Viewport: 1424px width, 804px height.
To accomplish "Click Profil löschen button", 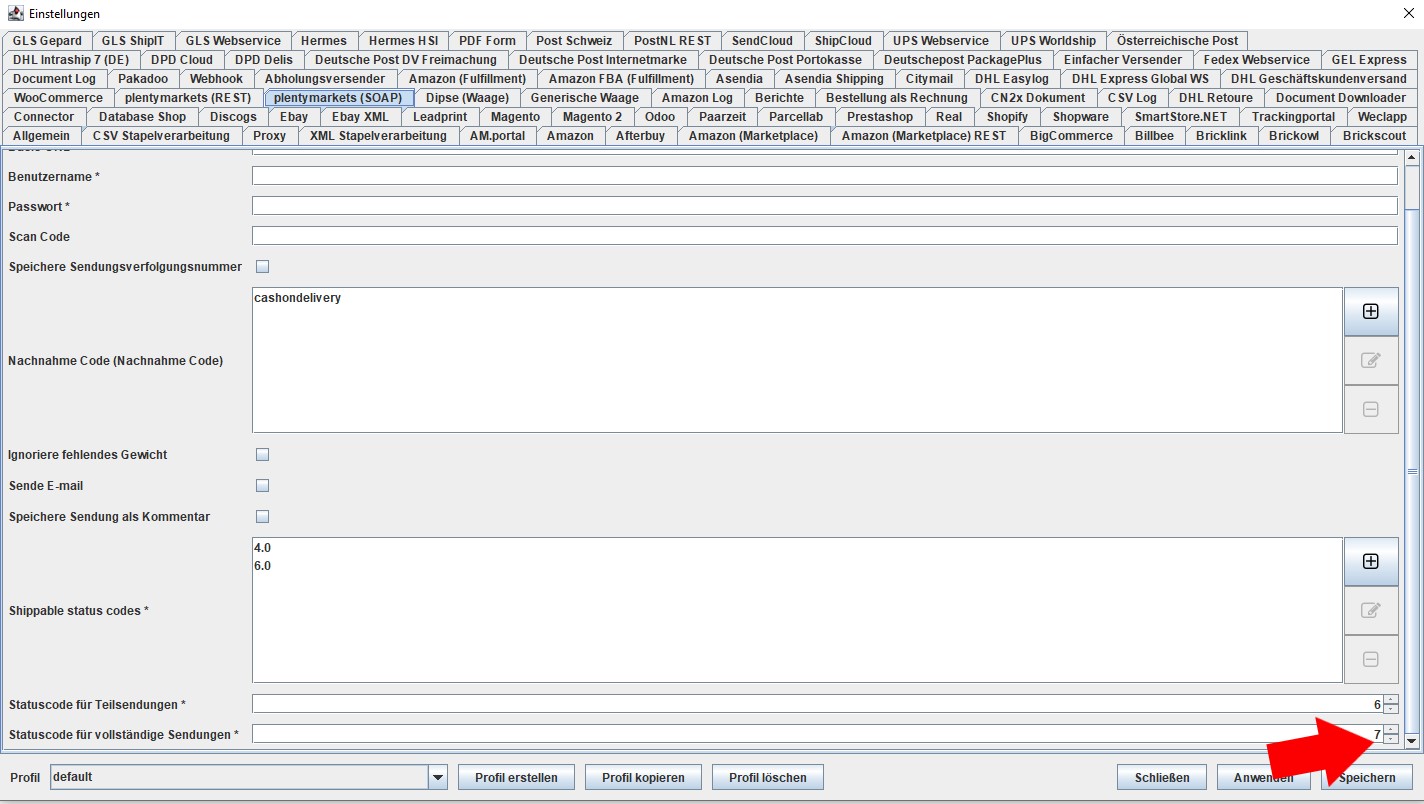I will (769, 777).
